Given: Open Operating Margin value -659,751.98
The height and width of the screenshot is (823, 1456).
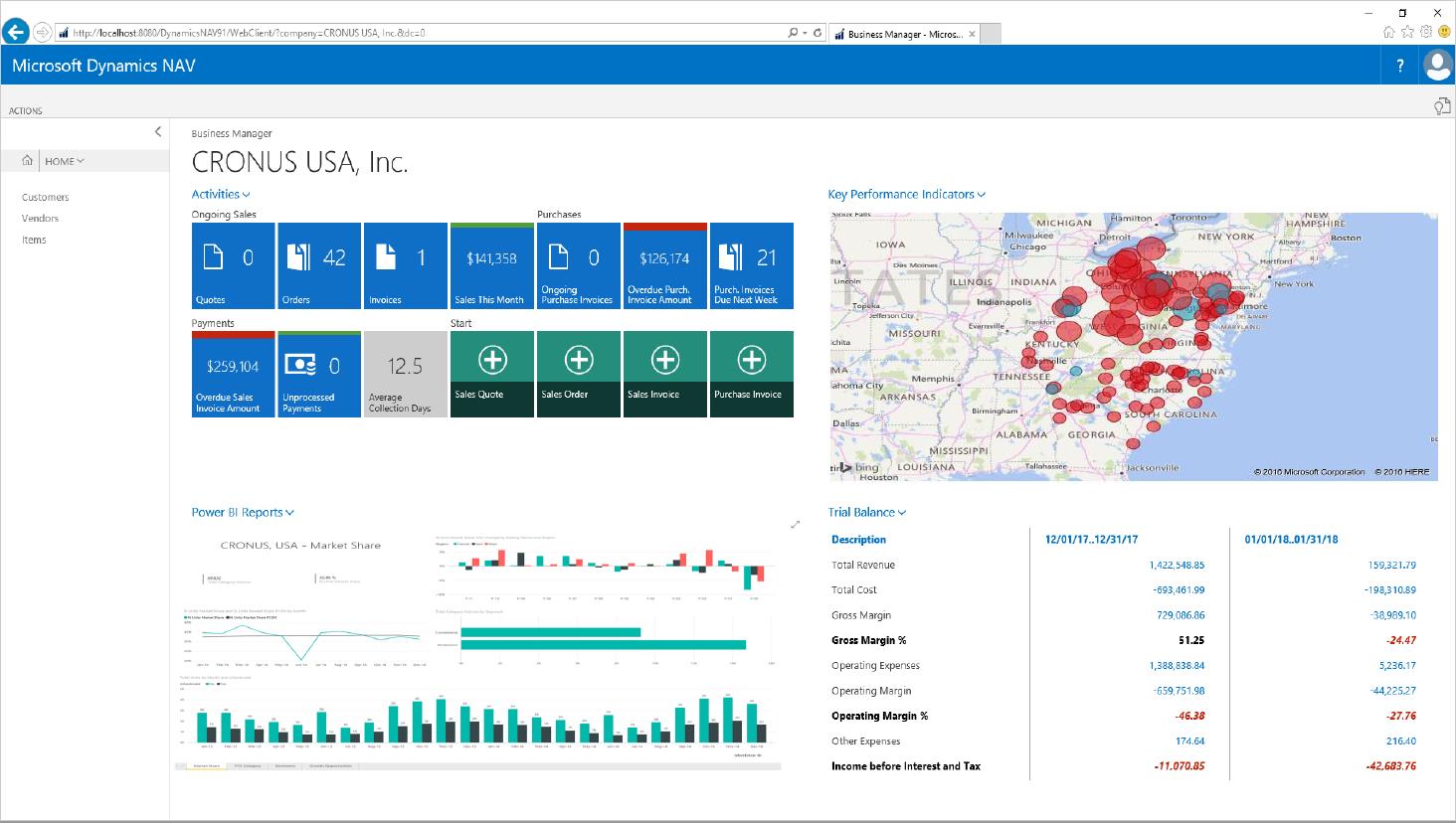Looking at the screenshot, I should (x=1179, y=691).
